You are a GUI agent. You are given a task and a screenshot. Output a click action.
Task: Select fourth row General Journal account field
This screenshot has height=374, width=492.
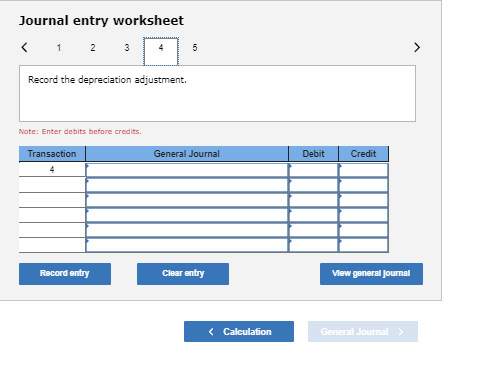(x=187, y=215)
